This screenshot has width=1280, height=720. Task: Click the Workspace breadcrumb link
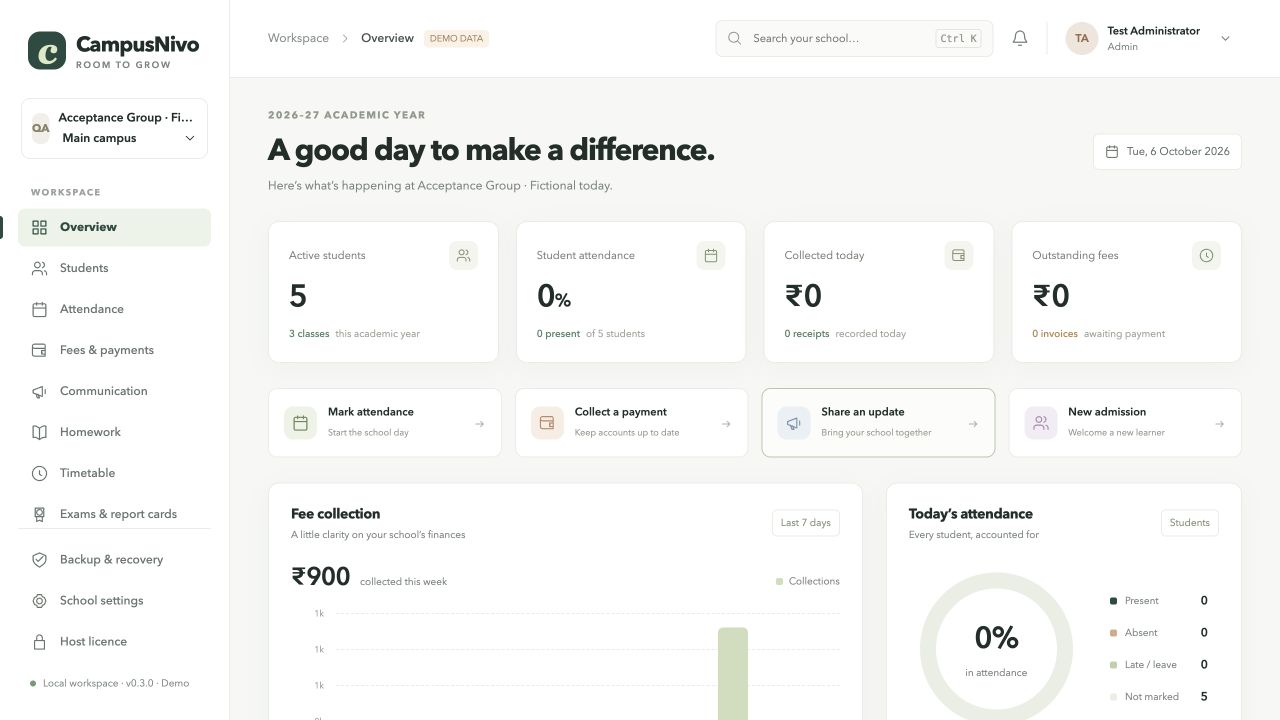click(298, 38)
